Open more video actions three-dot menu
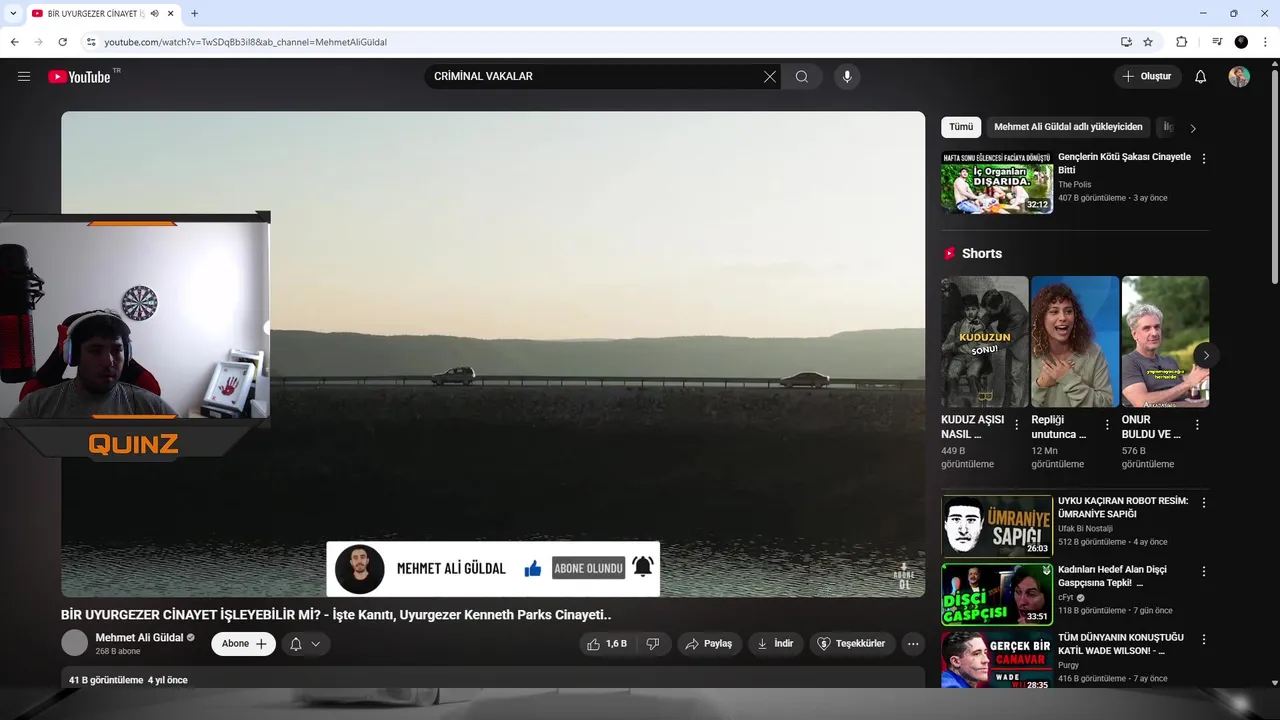 pos(913,644)
